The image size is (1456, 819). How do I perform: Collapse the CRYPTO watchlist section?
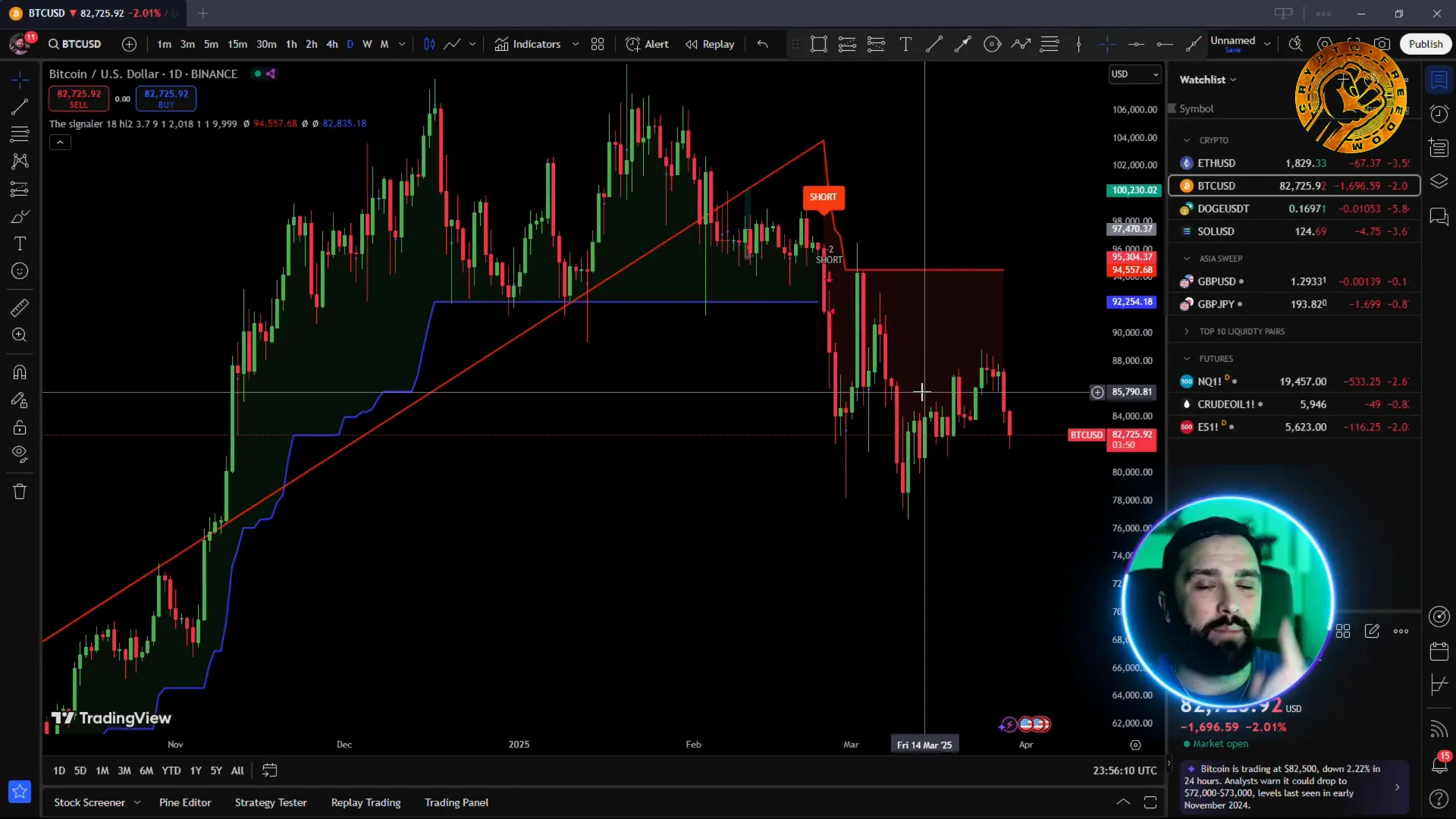[x=1187, y=140]
